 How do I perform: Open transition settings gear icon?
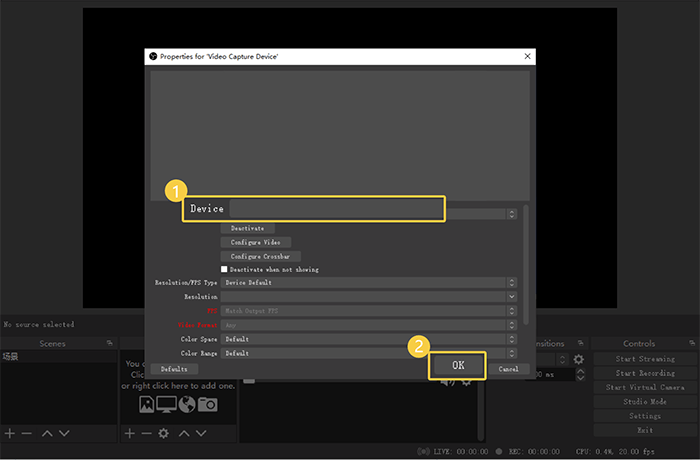(x=578, y=359)
